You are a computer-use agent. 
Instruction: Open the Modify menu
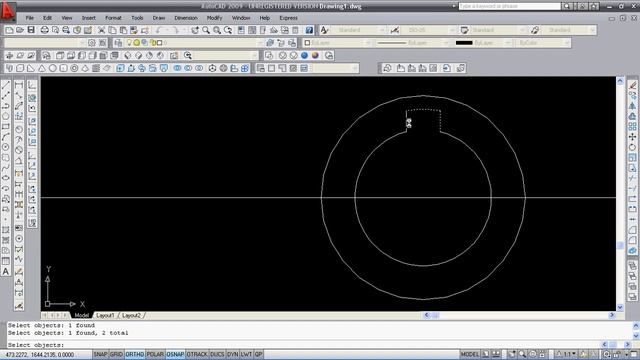click(x=214, y=18)
